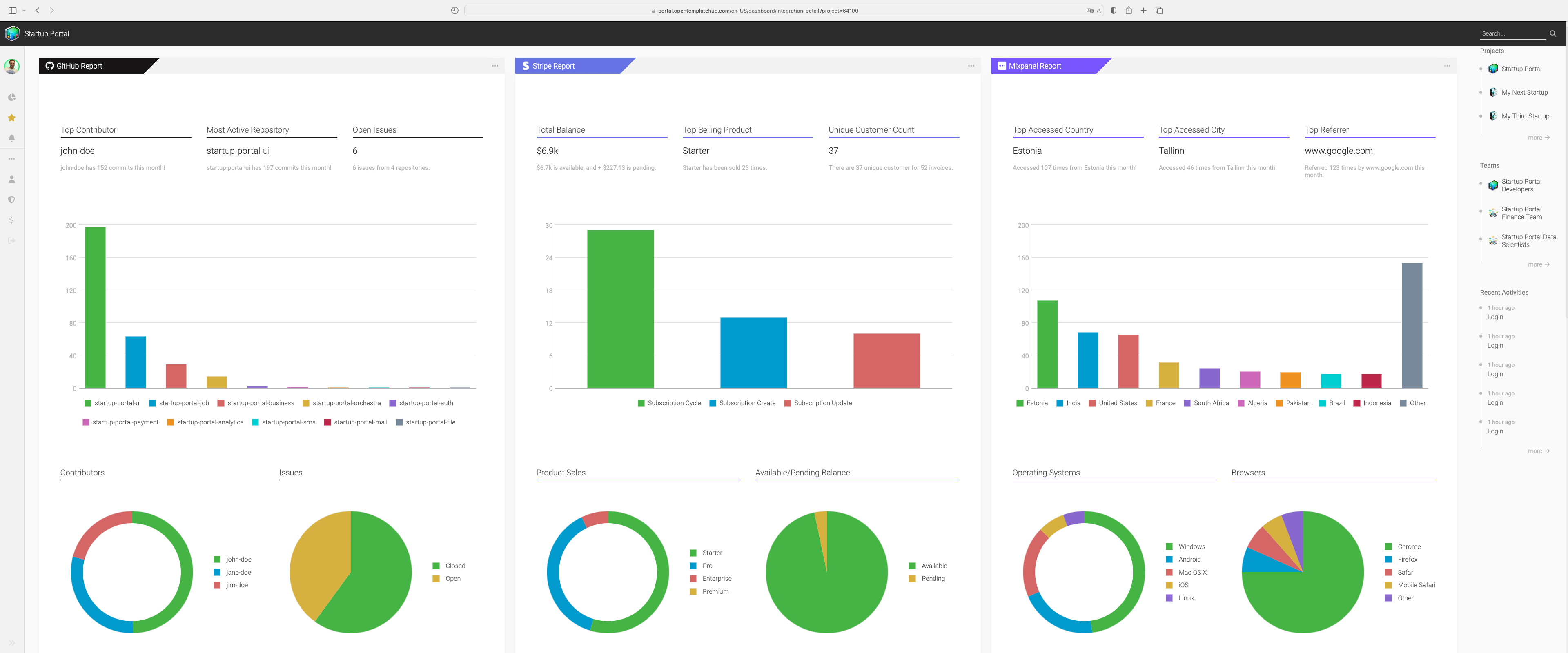1568x653 pixels.
Task: Click the search magnifier icon
Action: (1553, 33)
